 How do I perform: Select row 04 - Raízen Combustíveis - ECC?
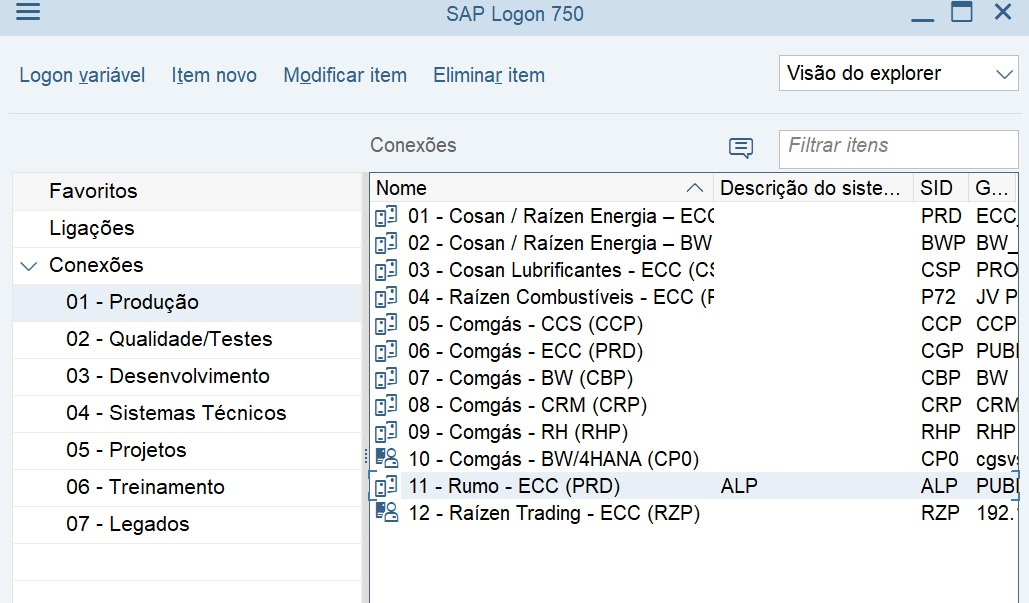click(694, 297)
